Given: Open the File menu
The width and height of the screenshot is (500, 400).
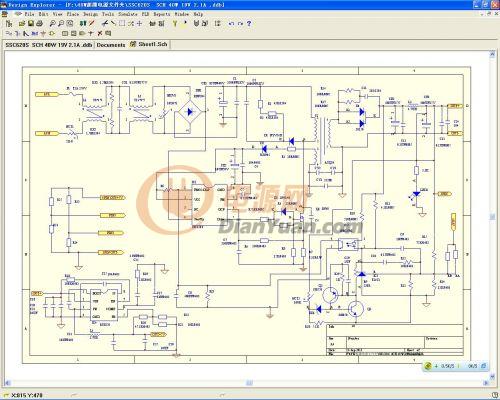Looking at the screenshot, I should tap(29, 14).
